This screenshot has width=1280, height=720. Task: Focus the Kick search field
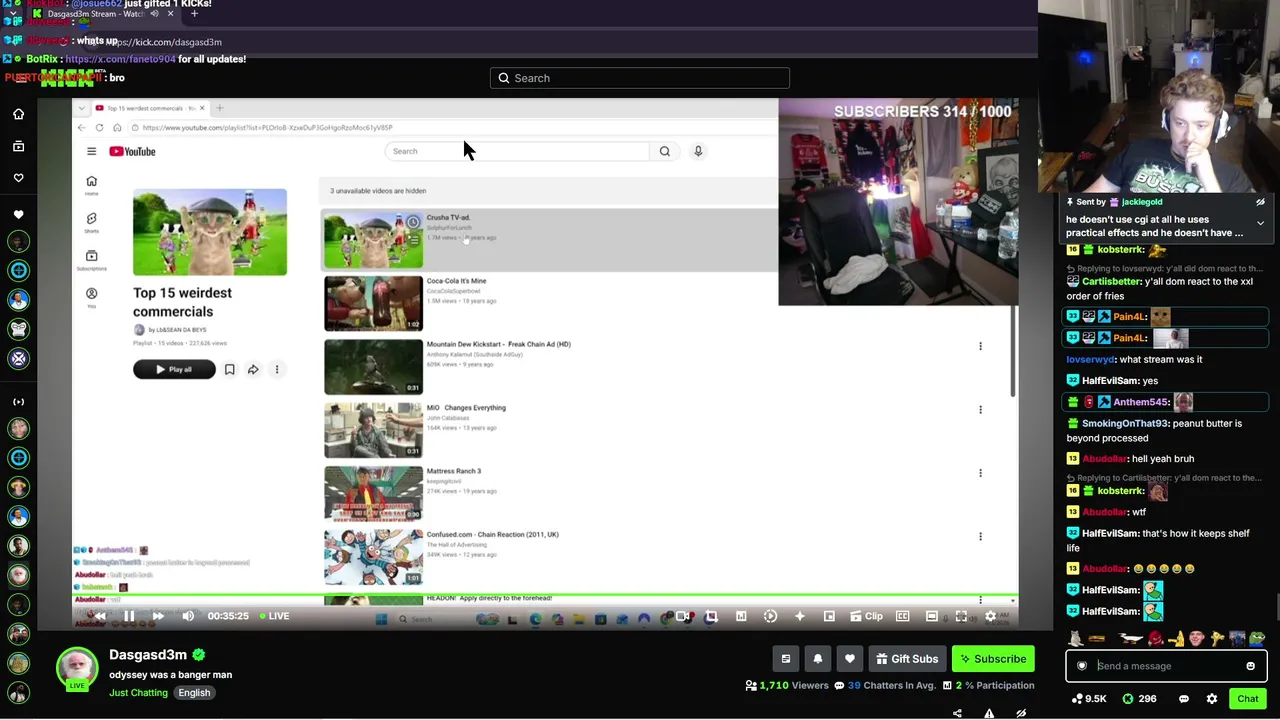640,78
